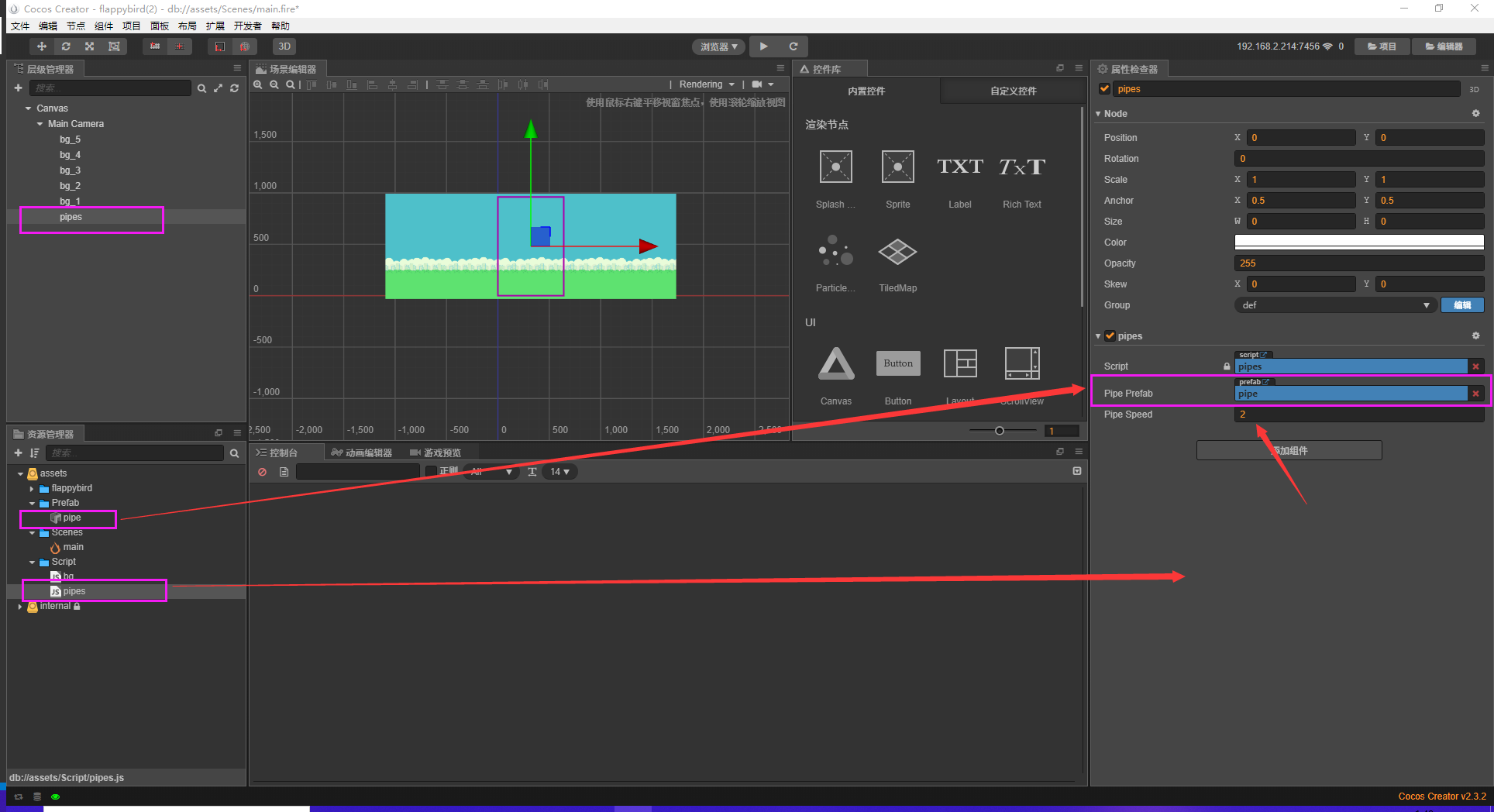This screenshot has width=1494, height=812.
Task: Zoom out the scene editor
Action: [274, 84]
